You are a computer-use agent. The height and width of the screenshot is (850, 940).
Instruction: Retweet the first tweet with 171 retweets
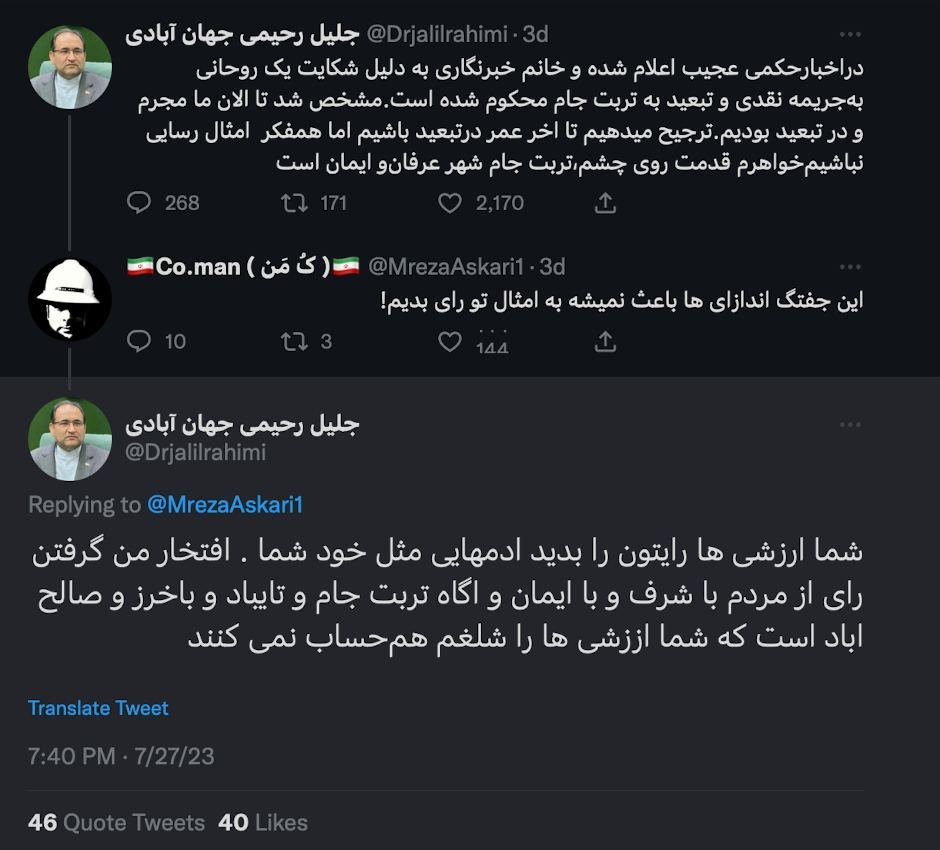(x=294, y=203)
